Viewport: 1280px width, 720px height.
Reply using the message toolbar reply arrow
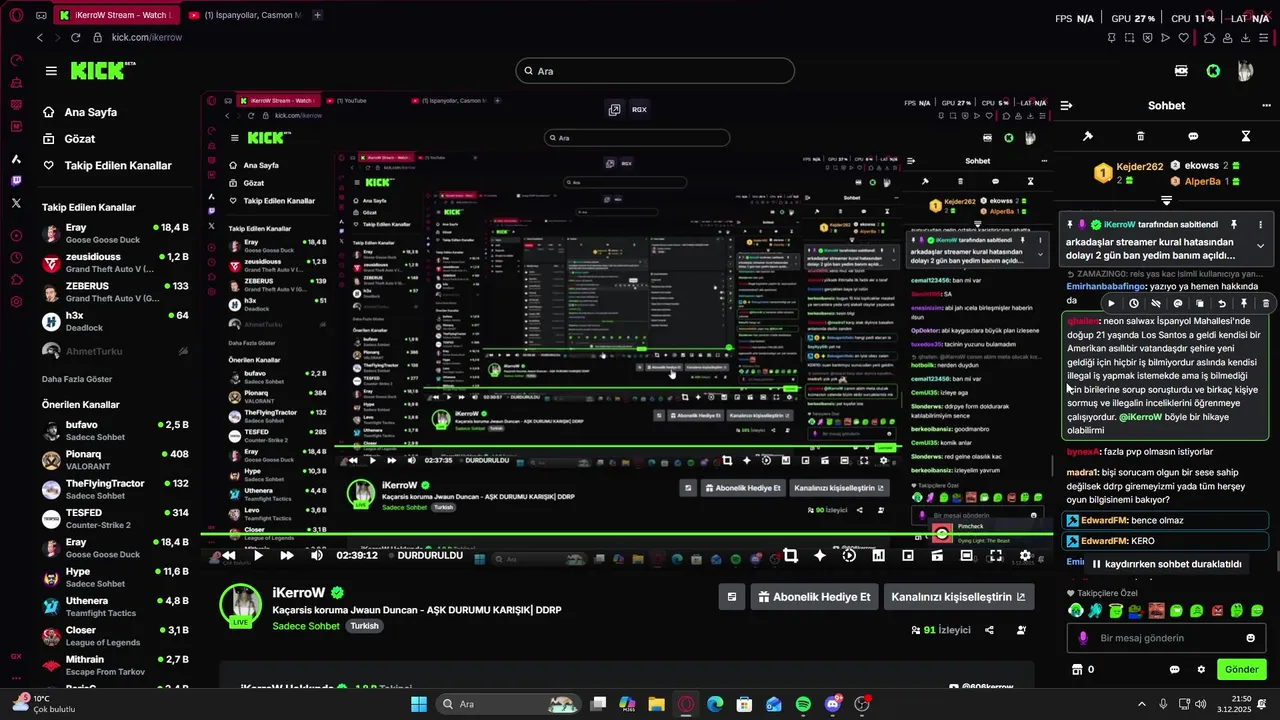[1222, 303]
